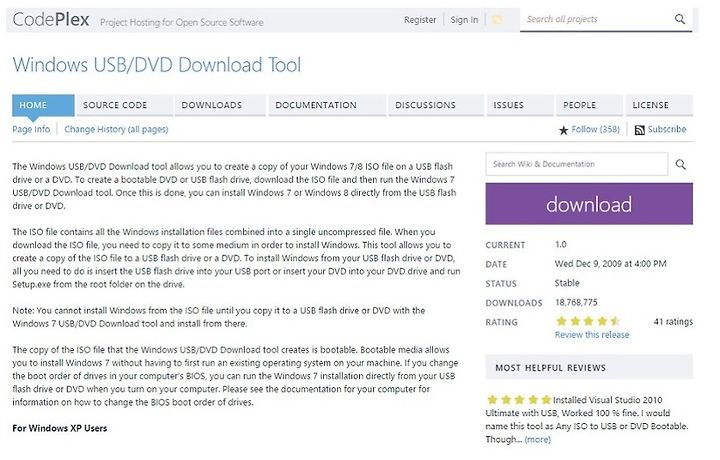Click the CodePlex logo

pyautogui.click(x=51, y=19)
